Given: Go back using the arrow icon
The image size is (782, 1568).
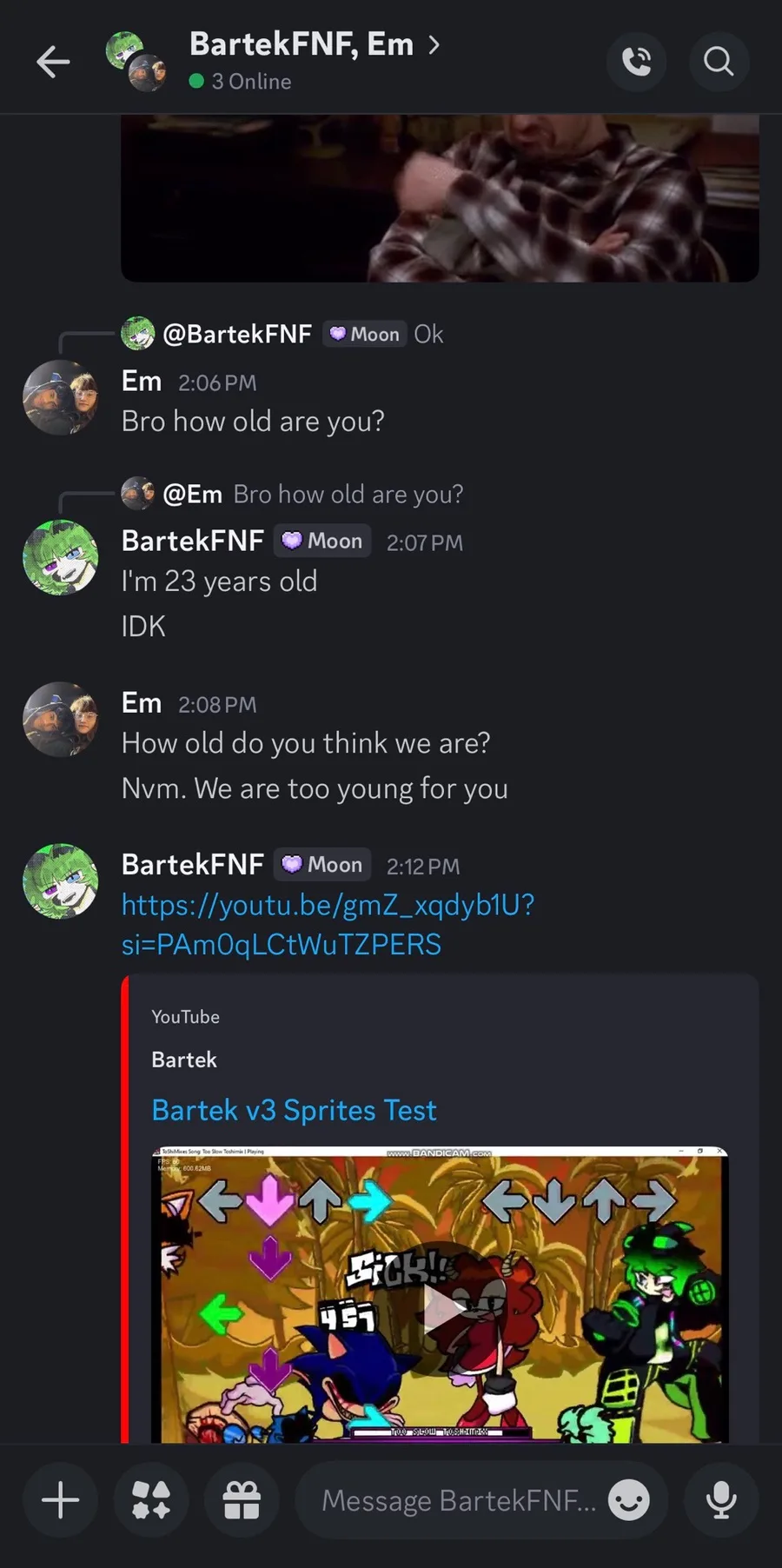Looking at the screenshot, I should coord(53,62).
